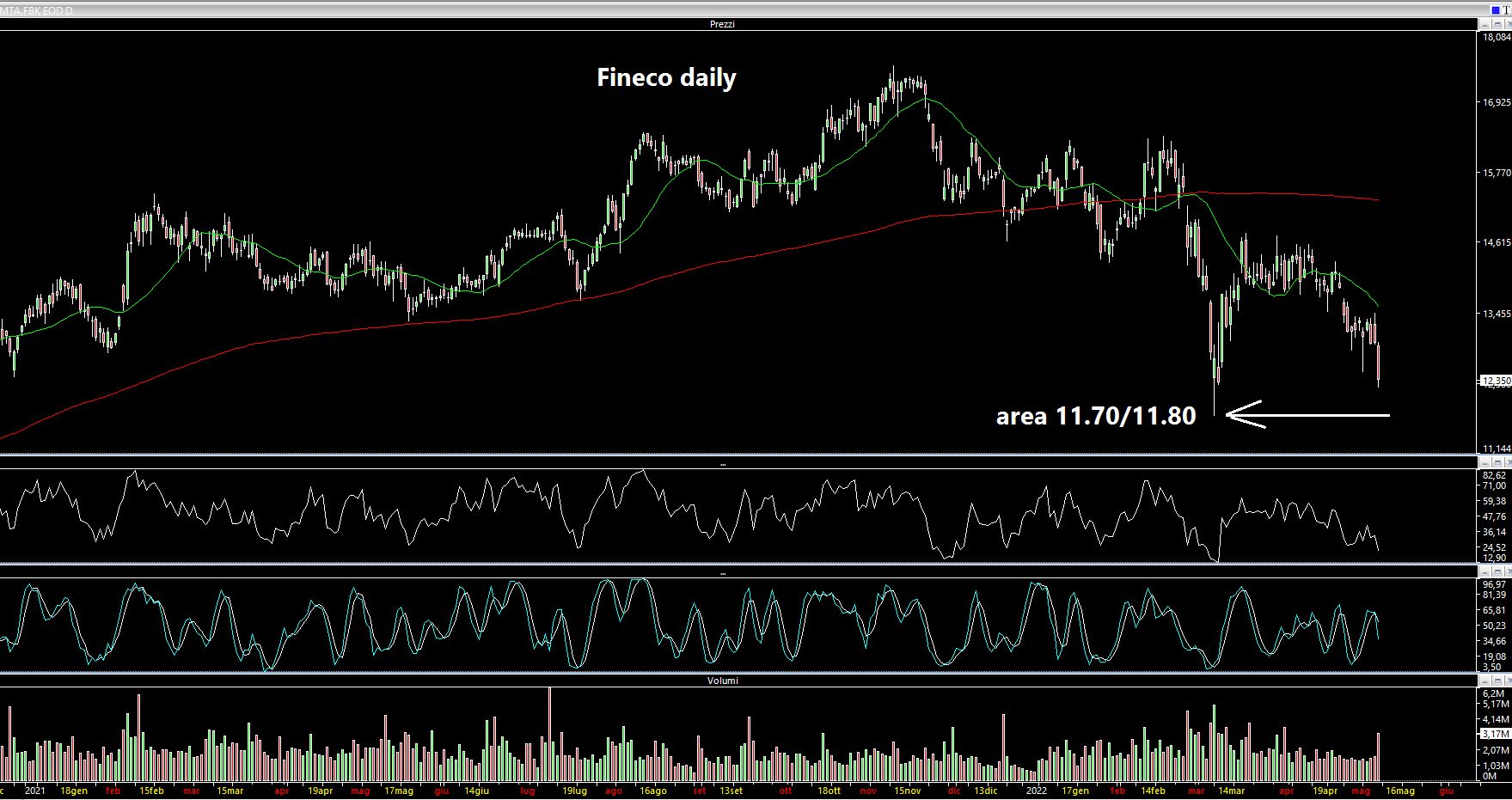
Task: Click the 6,2M volume axis value
Action: tap(1494, 693)
